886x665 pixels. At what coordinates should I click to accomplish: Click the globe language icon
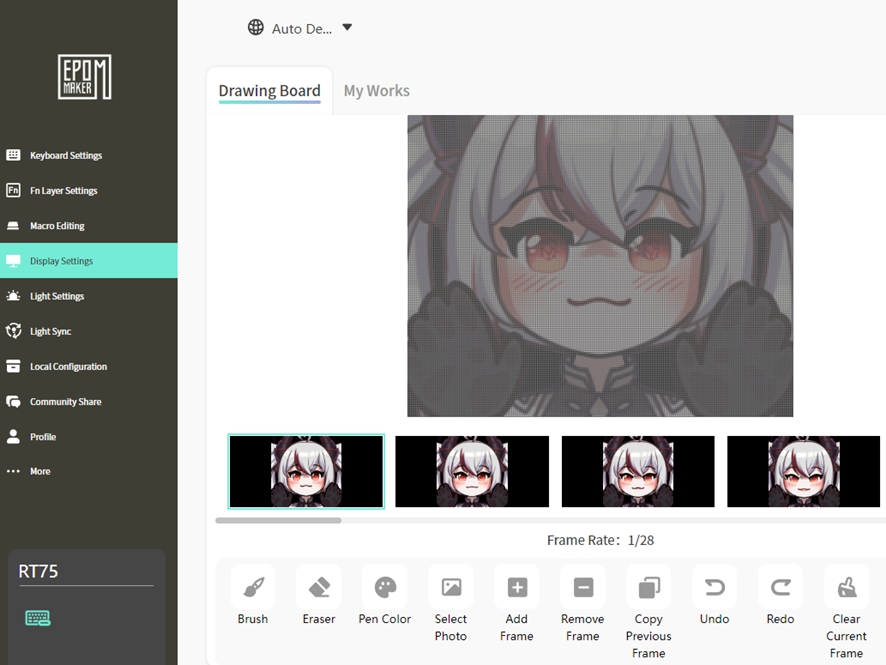[x=256, y=27]
